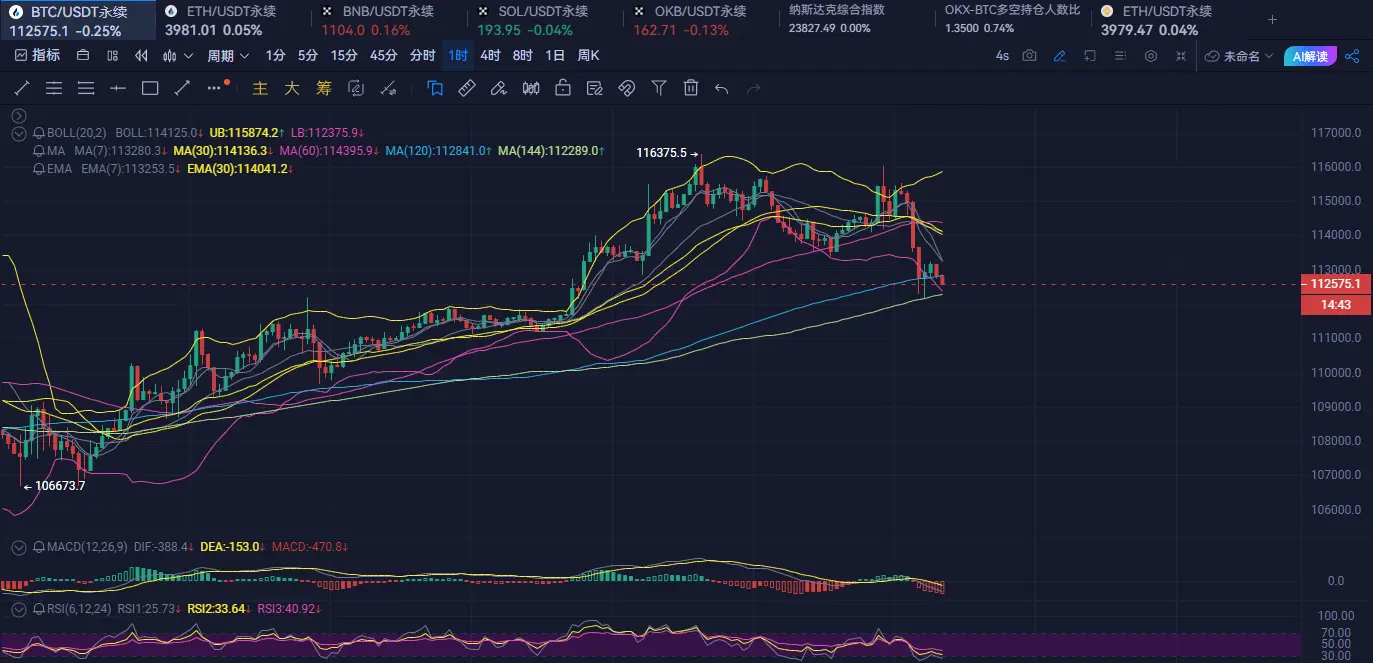Expand the collapsed panel arrow above BOLL
The image size is (1373, 663).
18,116
